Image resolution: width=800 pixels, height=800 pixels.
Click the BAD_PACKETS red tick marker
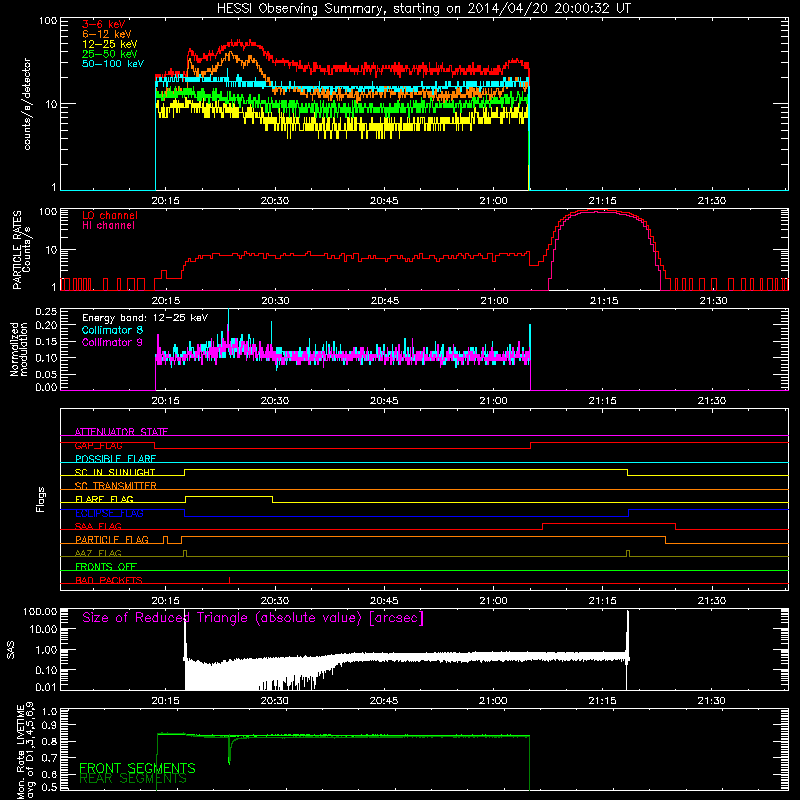point(230,580)
